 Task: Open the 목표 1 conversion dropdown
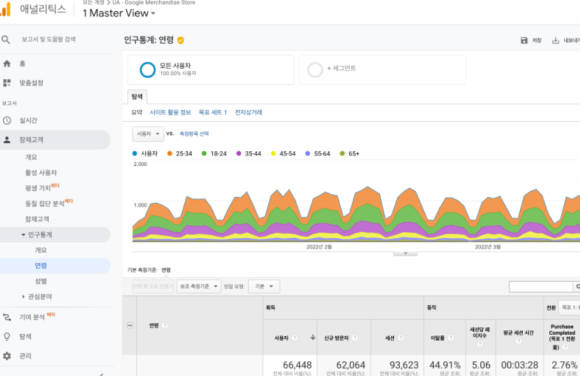tap(569, 308)
